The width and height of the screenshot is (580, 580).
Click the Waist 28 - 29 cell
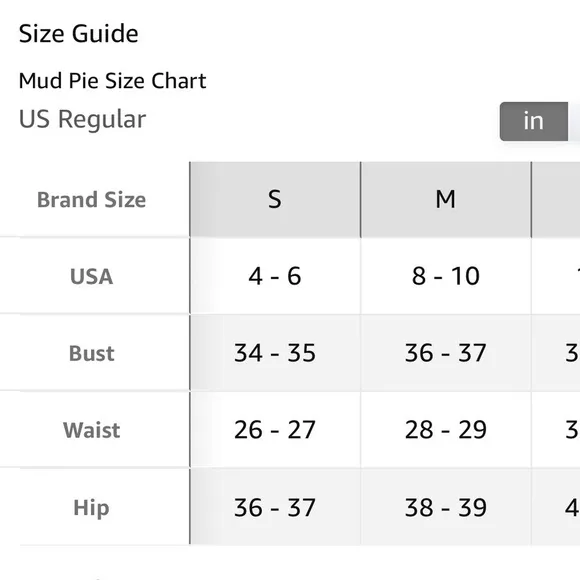click(446, 430)
